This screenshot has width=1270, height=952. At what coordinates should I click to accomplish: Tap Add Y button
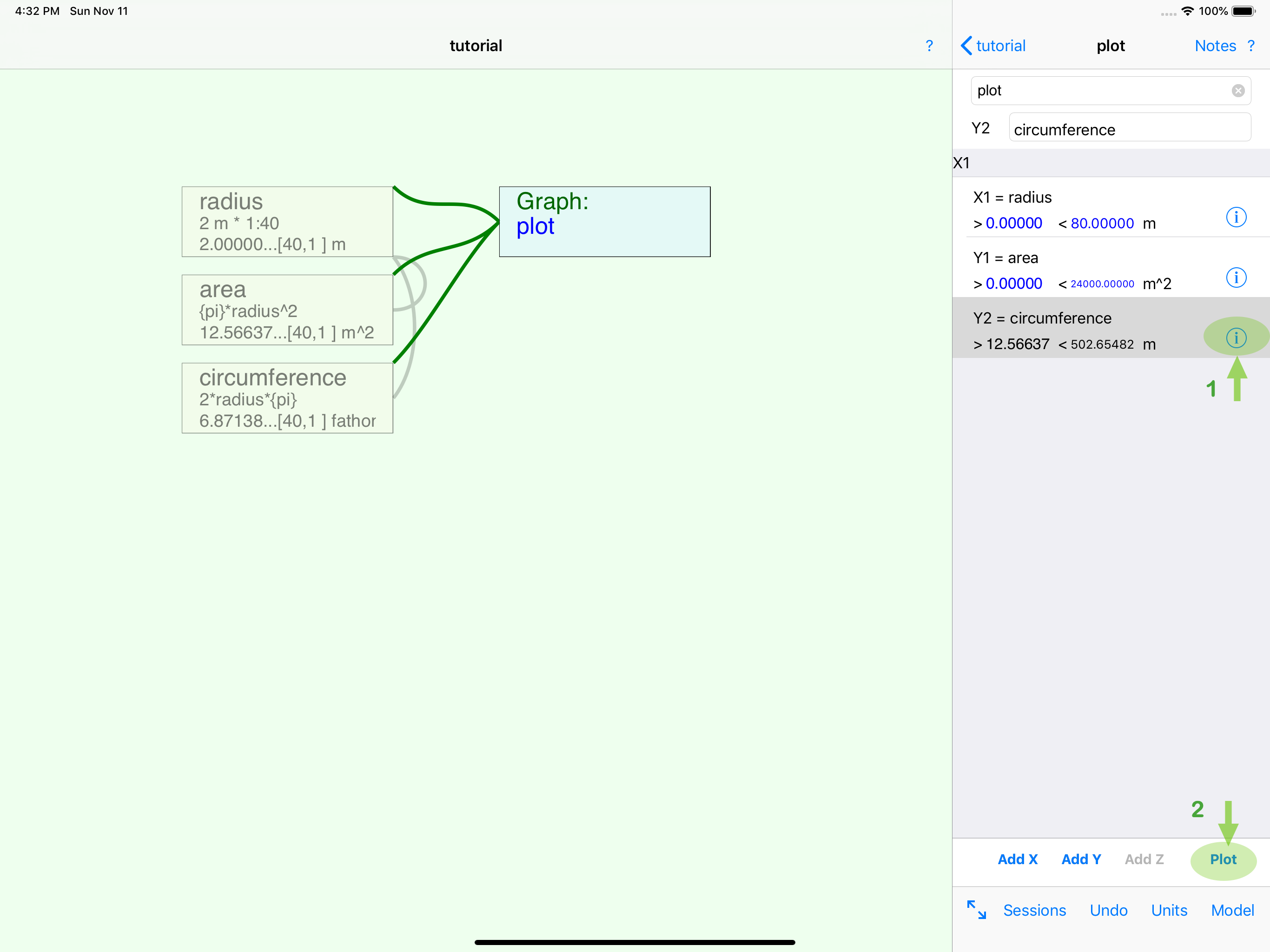click(1081, 859)
